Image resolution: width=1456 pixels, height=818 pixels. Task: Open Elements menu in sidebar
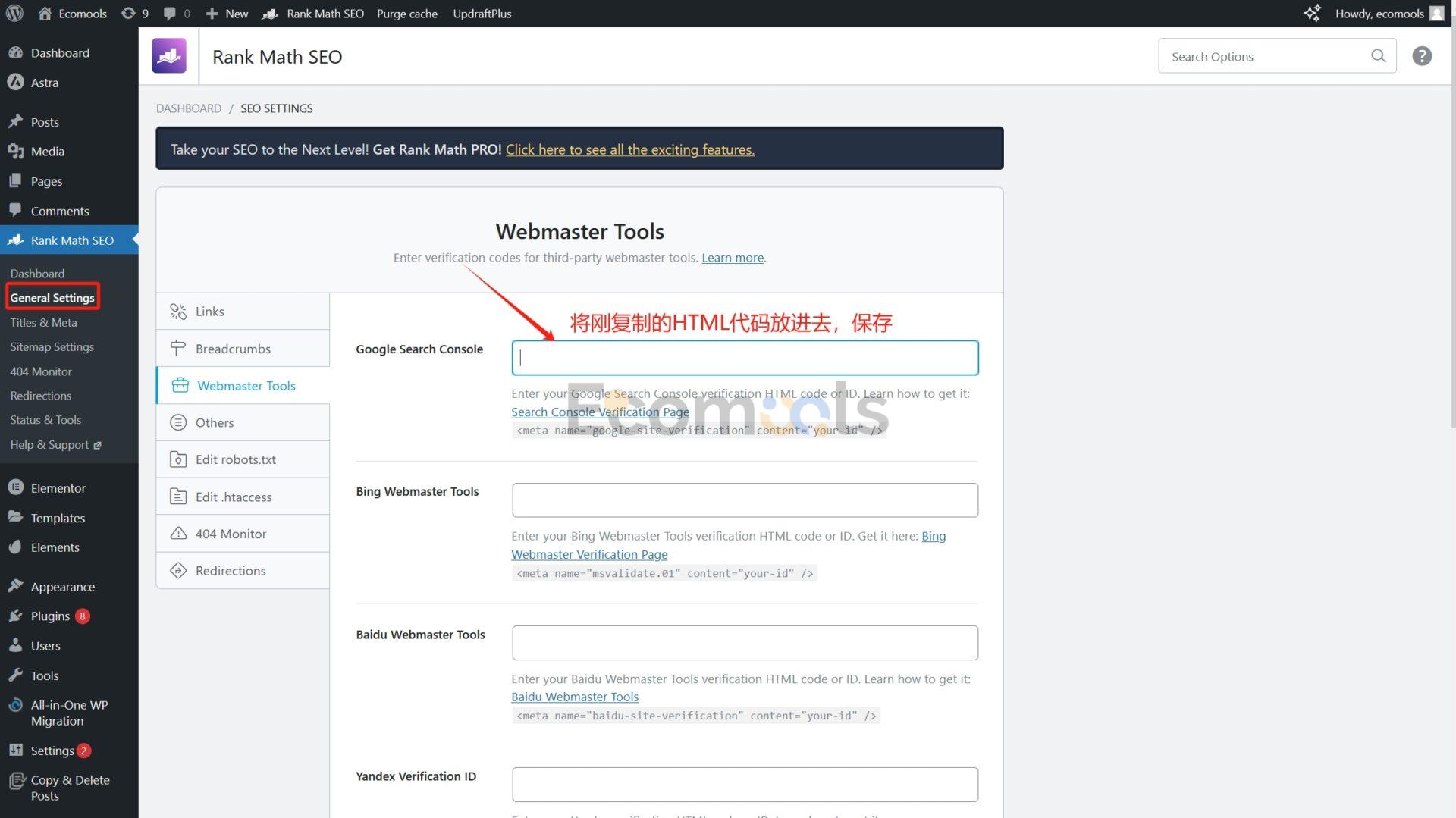pyautogui.click(x=69, y=547)
